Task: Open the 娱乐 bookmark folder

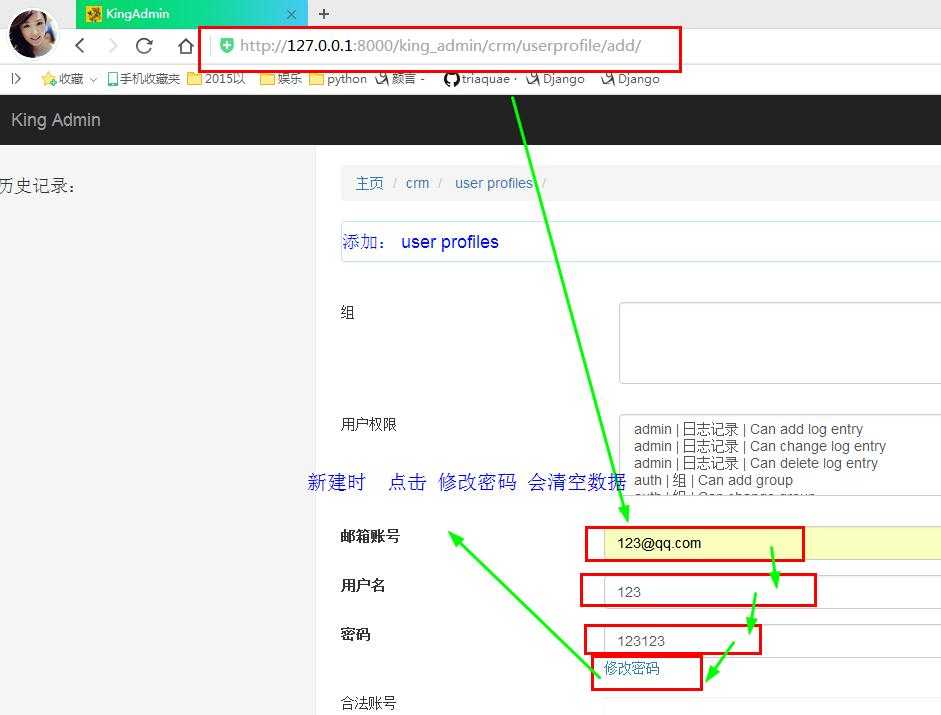Action: tap(281, 79)
